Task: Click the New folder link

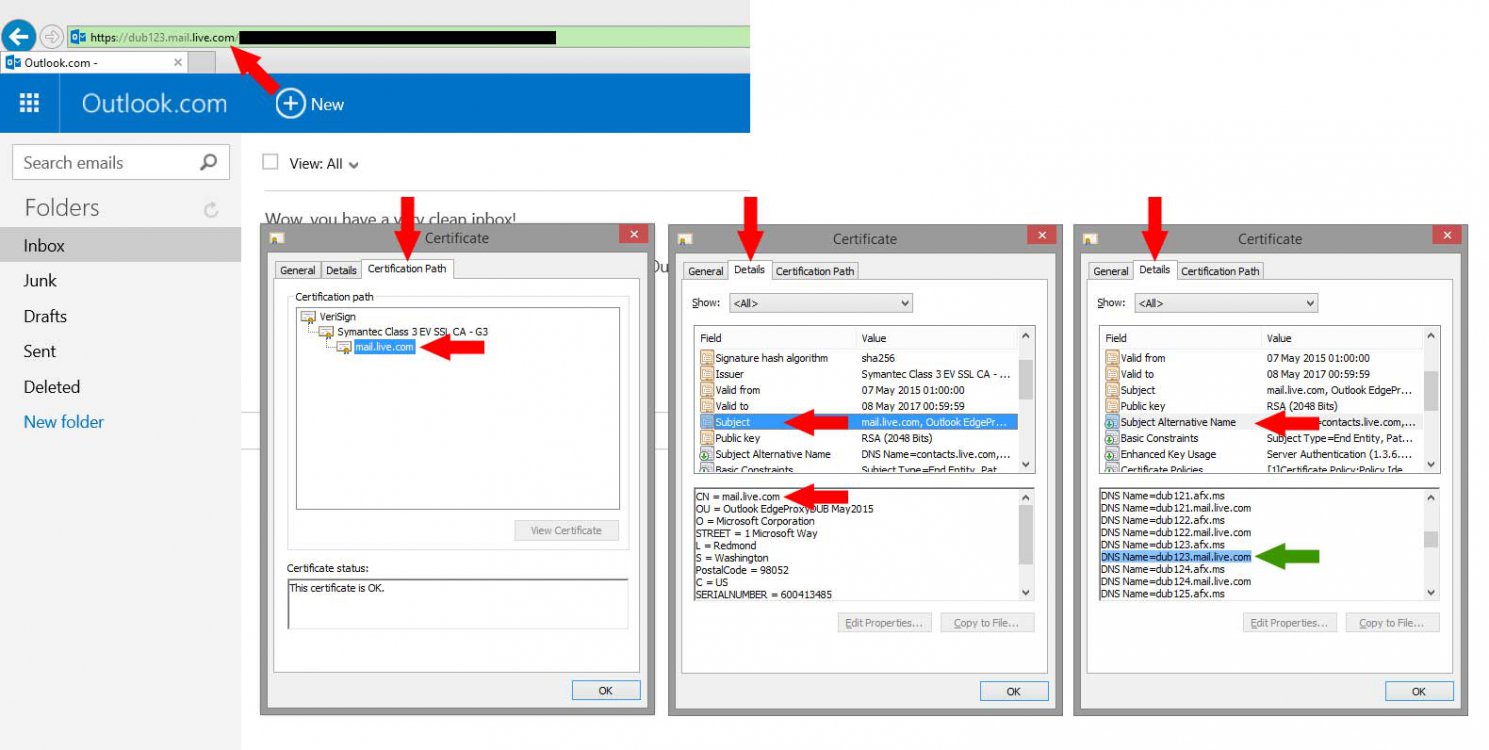Action: click(x=64, y=422)
